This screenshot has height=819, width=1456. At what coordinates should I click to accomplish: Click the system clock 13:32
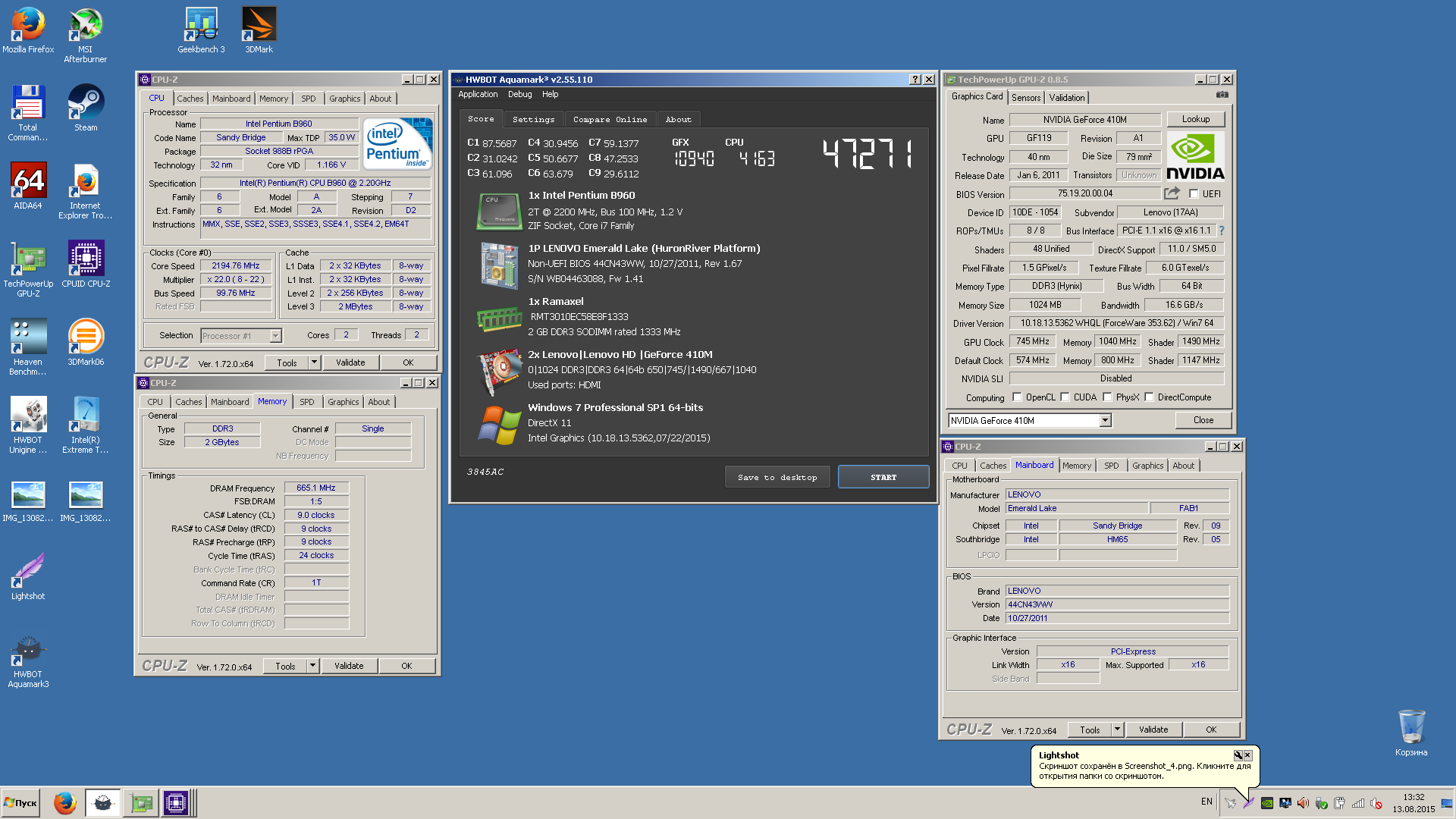coord(1413,798)
